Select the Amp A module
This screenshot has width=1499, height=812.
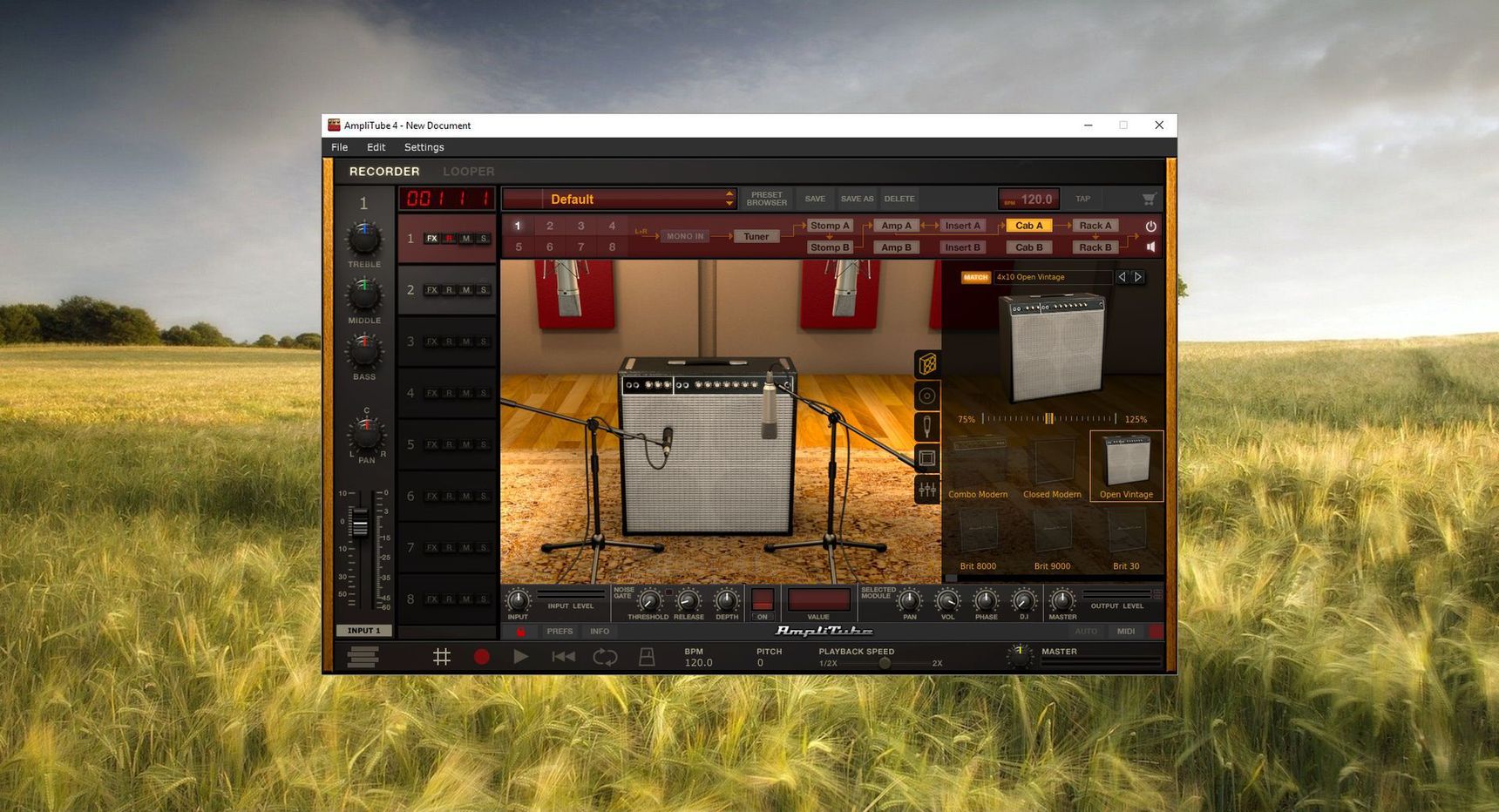tap(896, 226)
